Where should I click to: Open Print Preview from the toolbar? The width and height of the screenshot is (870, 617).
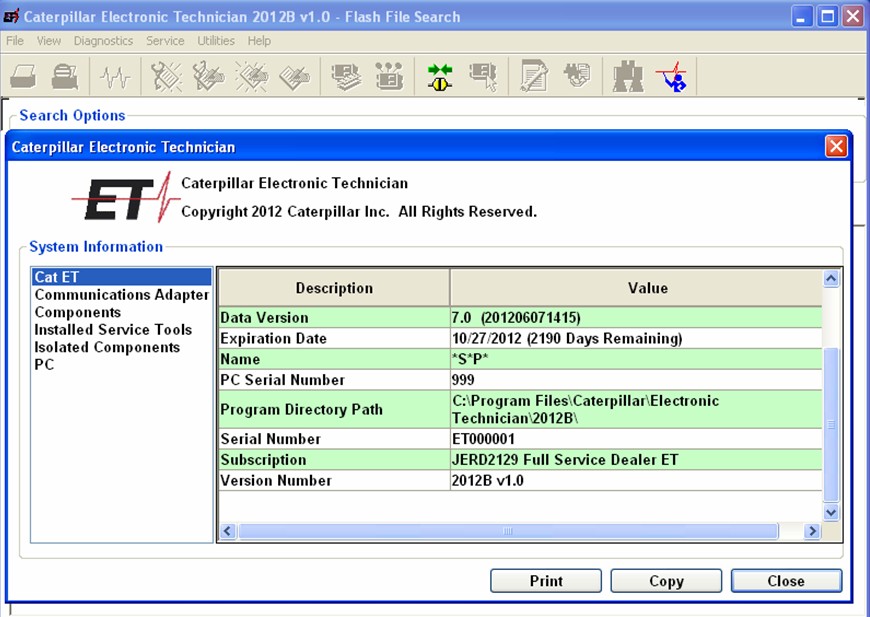pyautogui.click(x=65, y=77)
